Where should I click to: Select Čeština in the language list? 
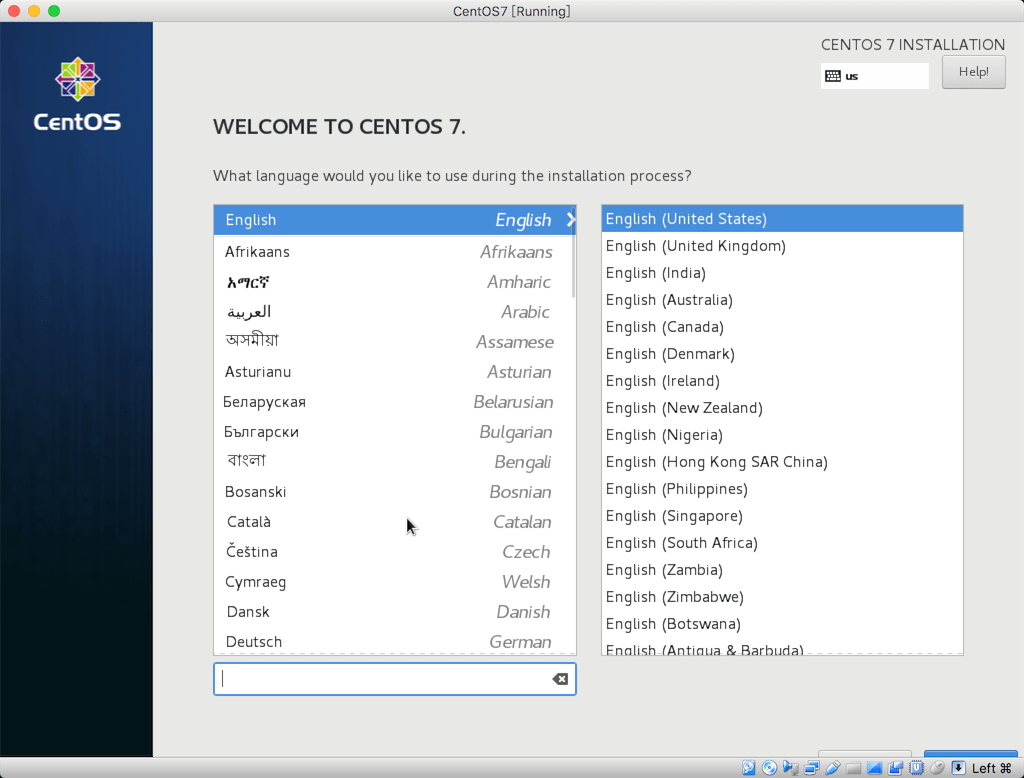(394, 552)
